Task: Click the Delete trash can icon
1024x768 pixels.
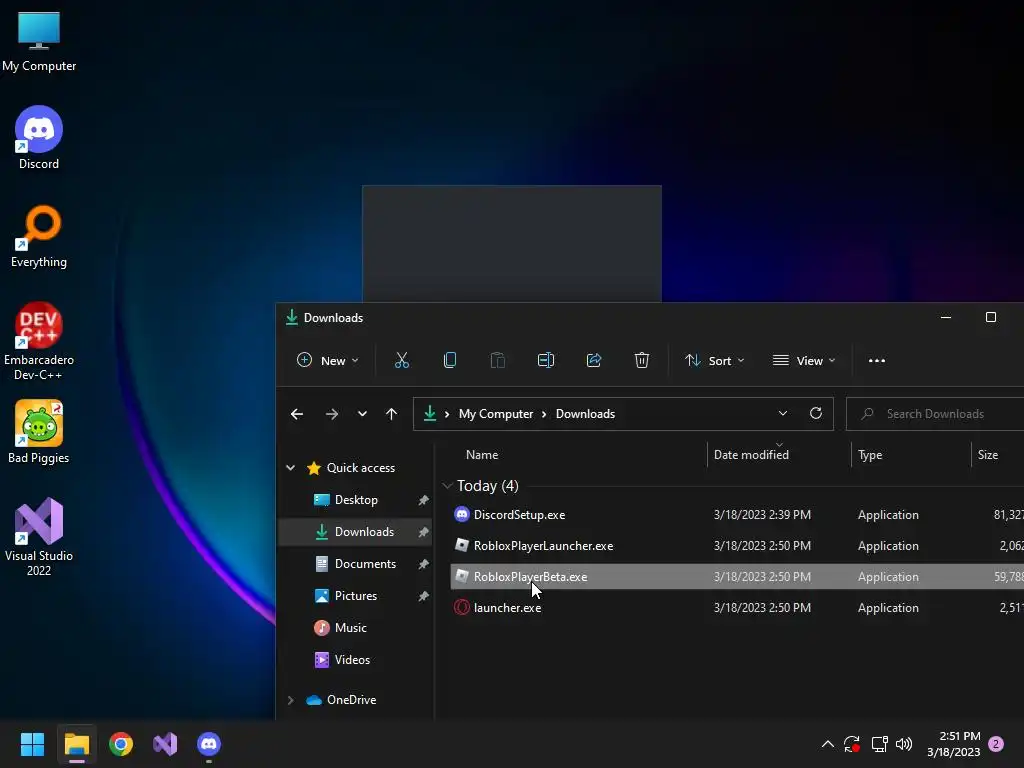Action: (642, 360)
